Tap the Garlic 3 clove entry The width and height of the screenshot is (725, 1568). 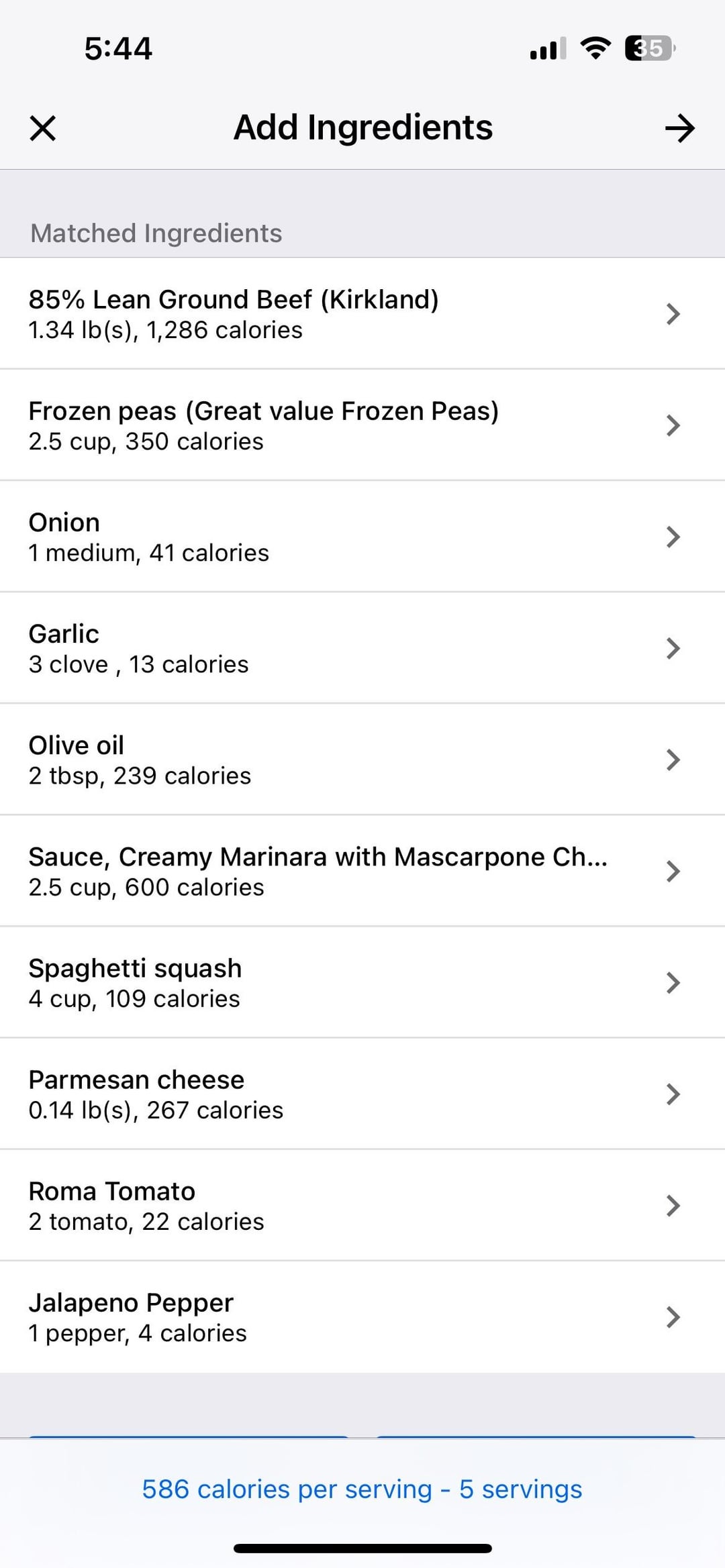[138, 649]
